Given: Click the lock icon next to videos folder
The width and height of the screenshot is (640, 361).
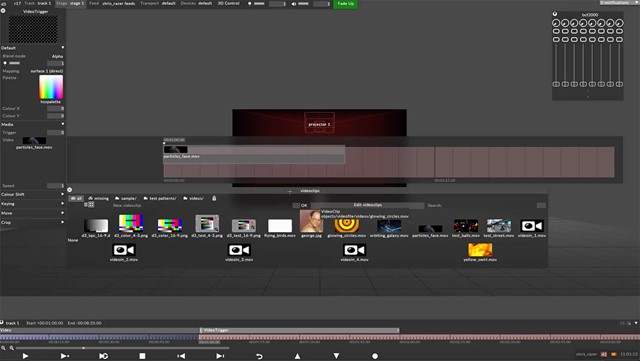Looking at the screenshot, I should [214, 198].
